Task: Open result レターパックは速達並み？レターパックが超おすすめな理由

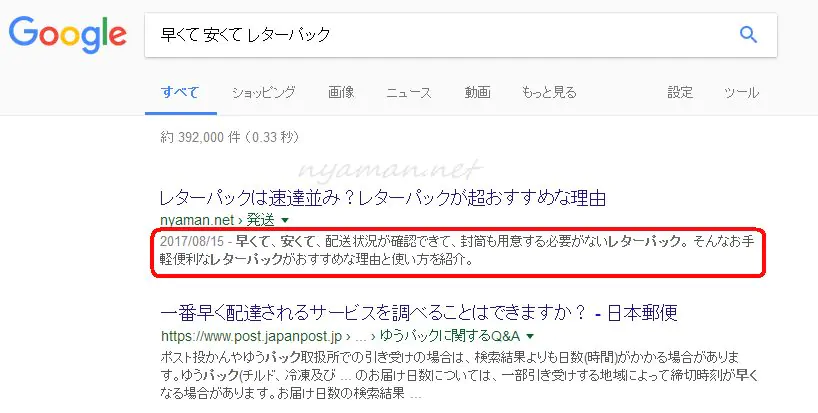Action: (x=383, y=198)
